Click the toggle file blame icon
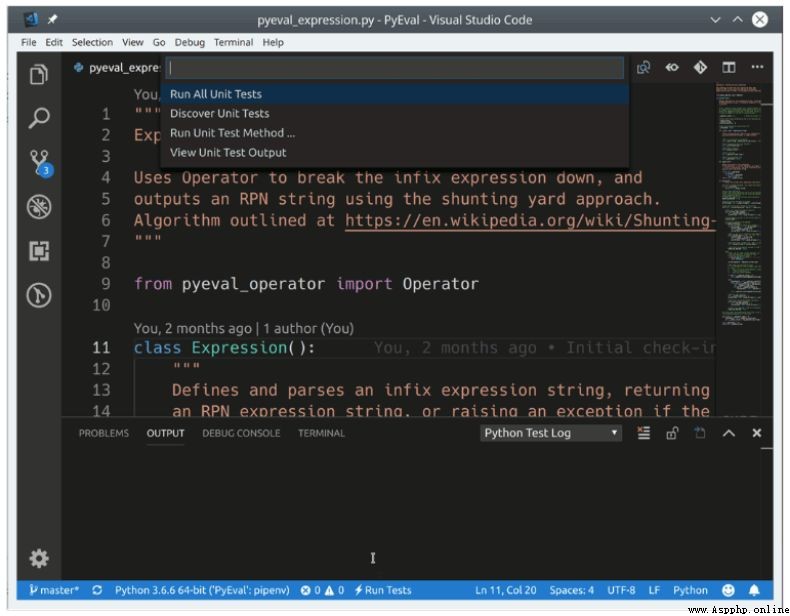Image resolution: width=790 pixels, height=616 pixels. tap(672, 67)
